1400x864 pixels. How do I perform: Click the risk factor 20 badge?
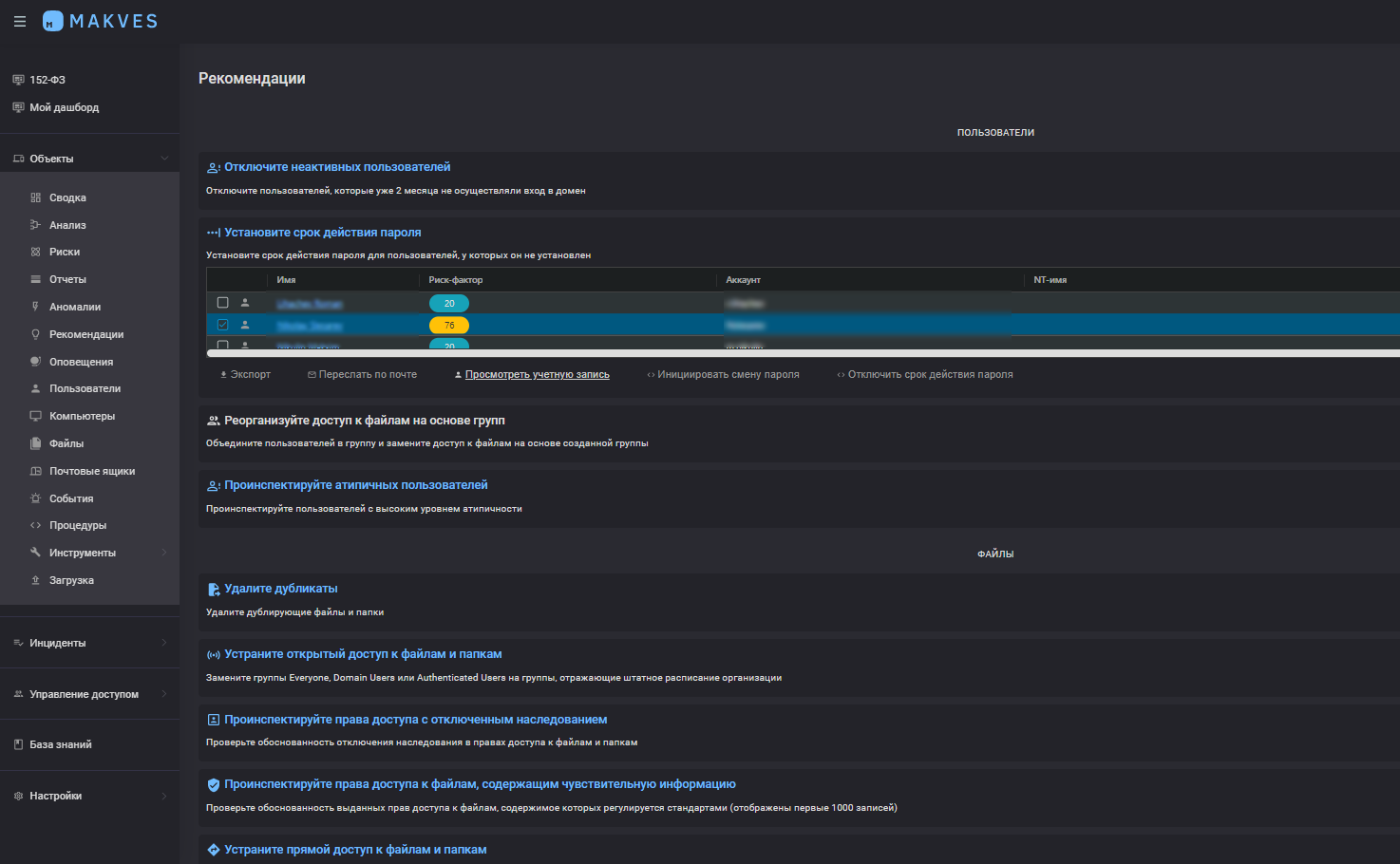pos(449,304)
